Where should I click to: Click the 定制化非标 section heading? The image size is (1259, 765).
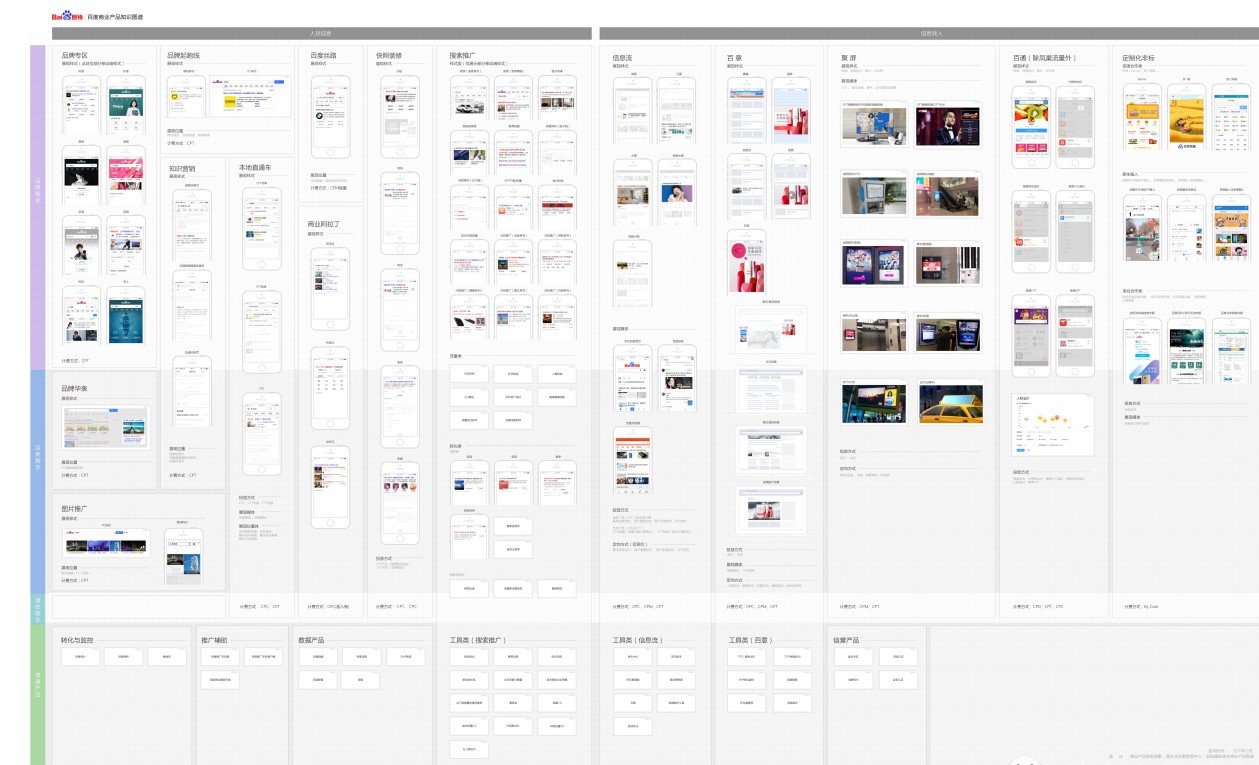pyautogui.click(x=1138, y=58)
